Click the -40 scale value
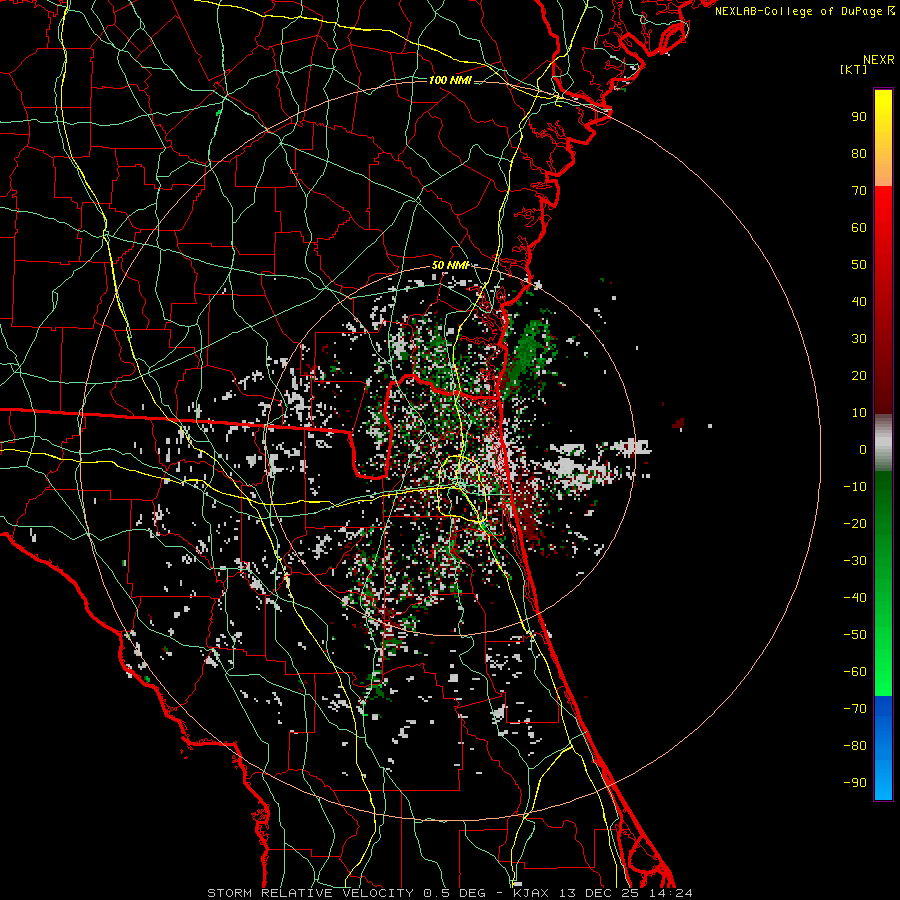The height and width of the screenshot is (900, 900). pos(855,598)
